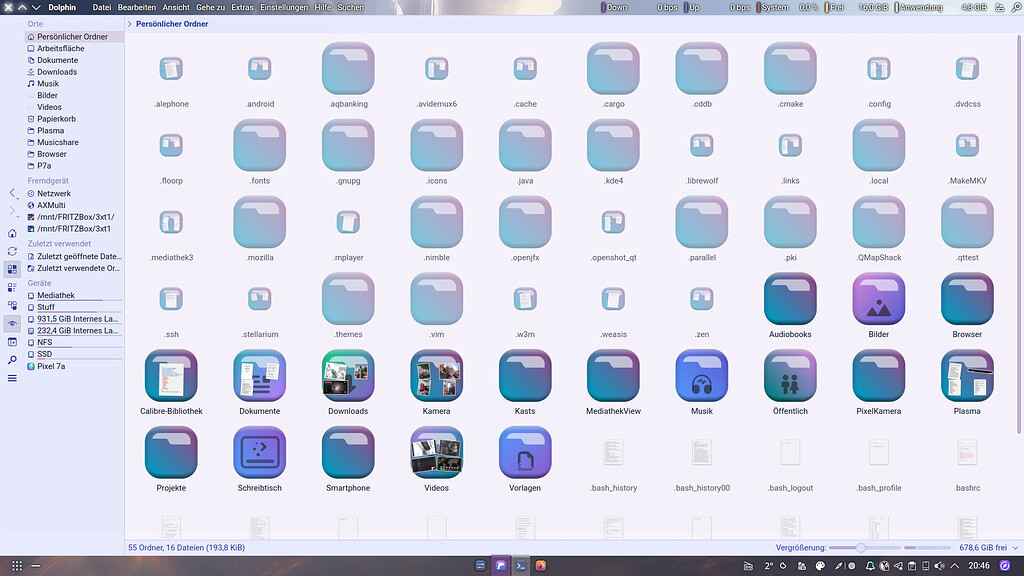This screenshot has height=576, width=1024.
Task: Launch Firefox from the taskbar
Action: (541, 565)
